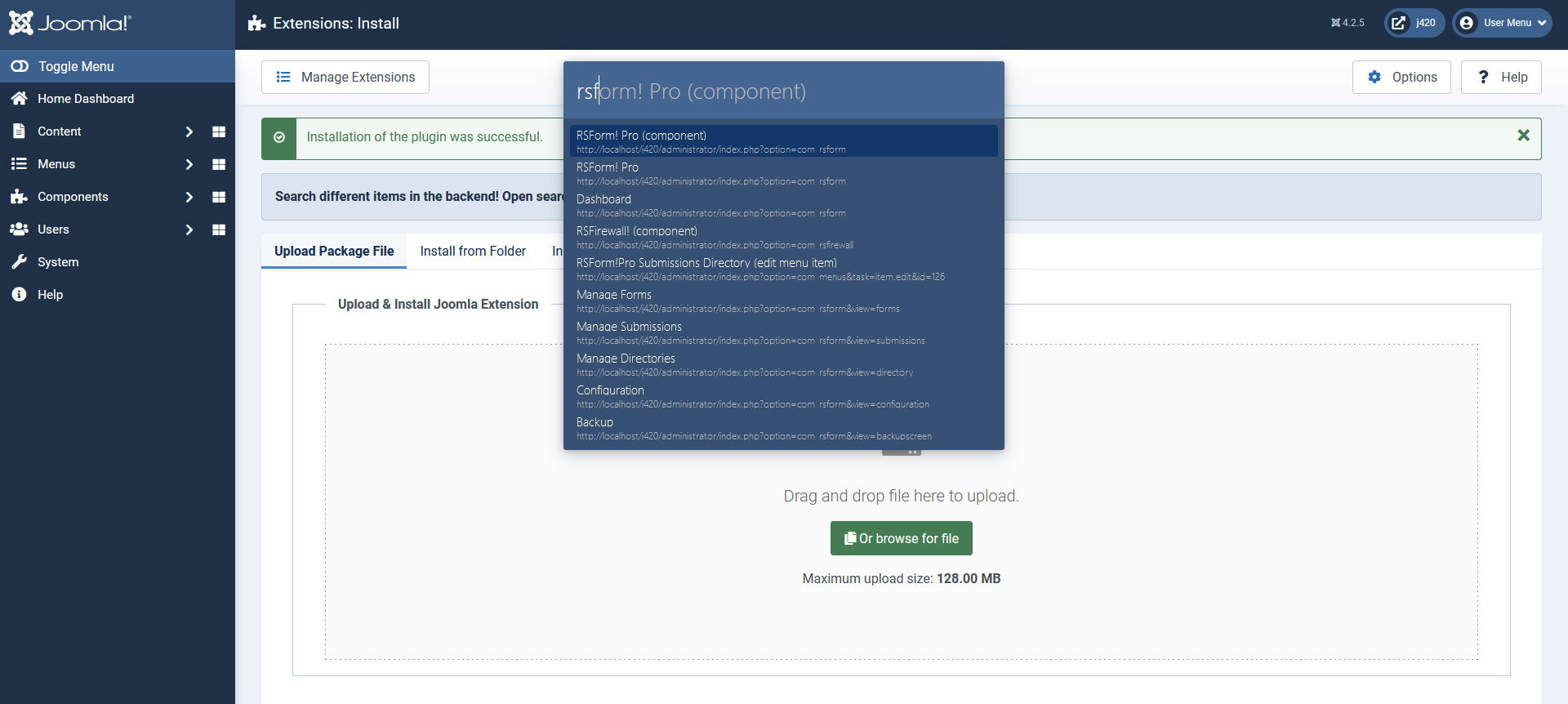Image resolution: width=1568 pixels, height=704 pixels.
Task: Click the success checkmark icon in alert
Action: (279, 137)
